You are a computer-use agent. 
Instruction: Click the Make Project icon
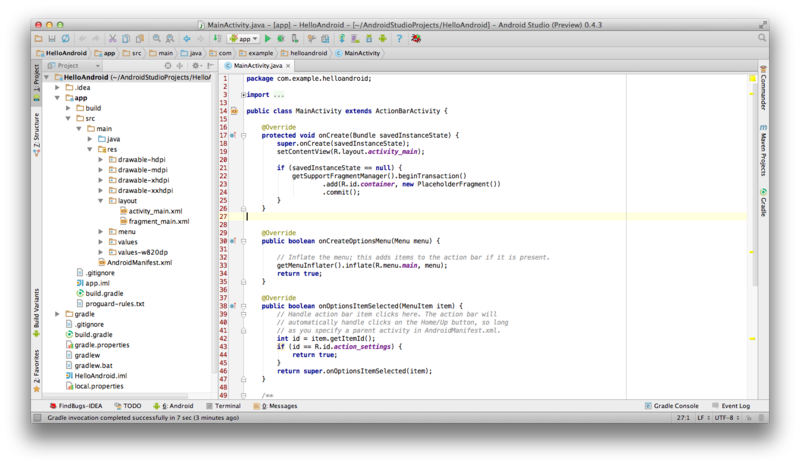point(218,38)
